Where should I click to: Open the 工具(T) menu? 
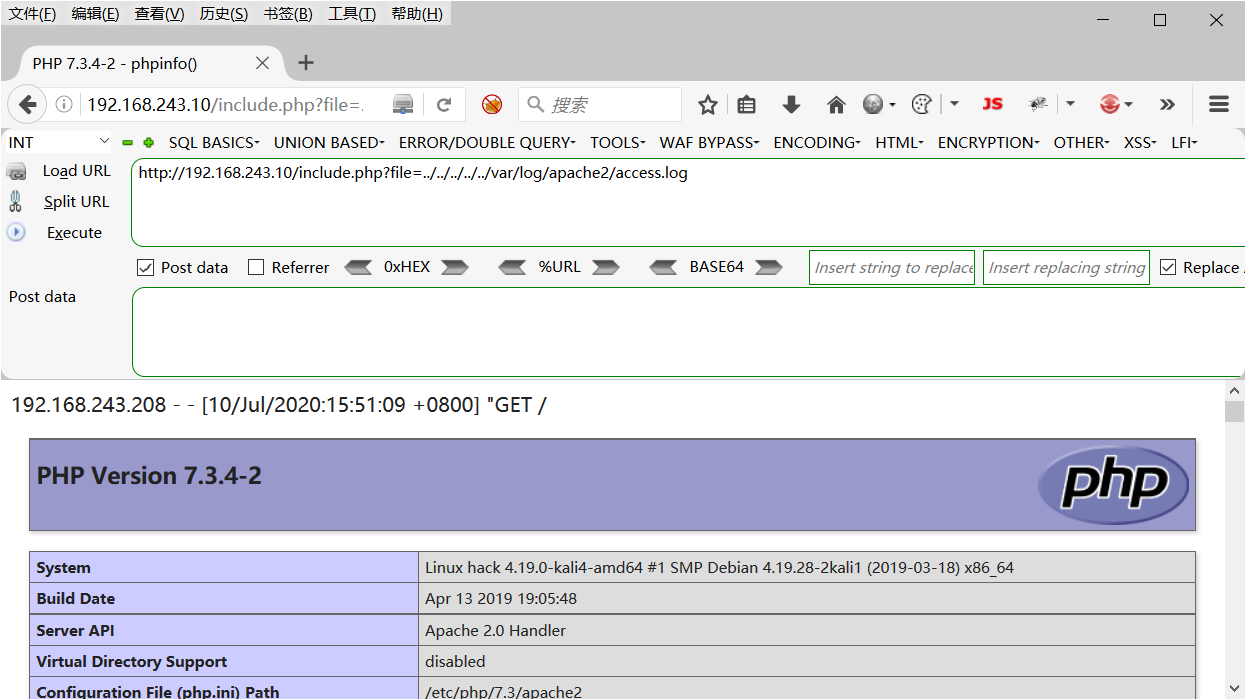[x=352, y=14]
